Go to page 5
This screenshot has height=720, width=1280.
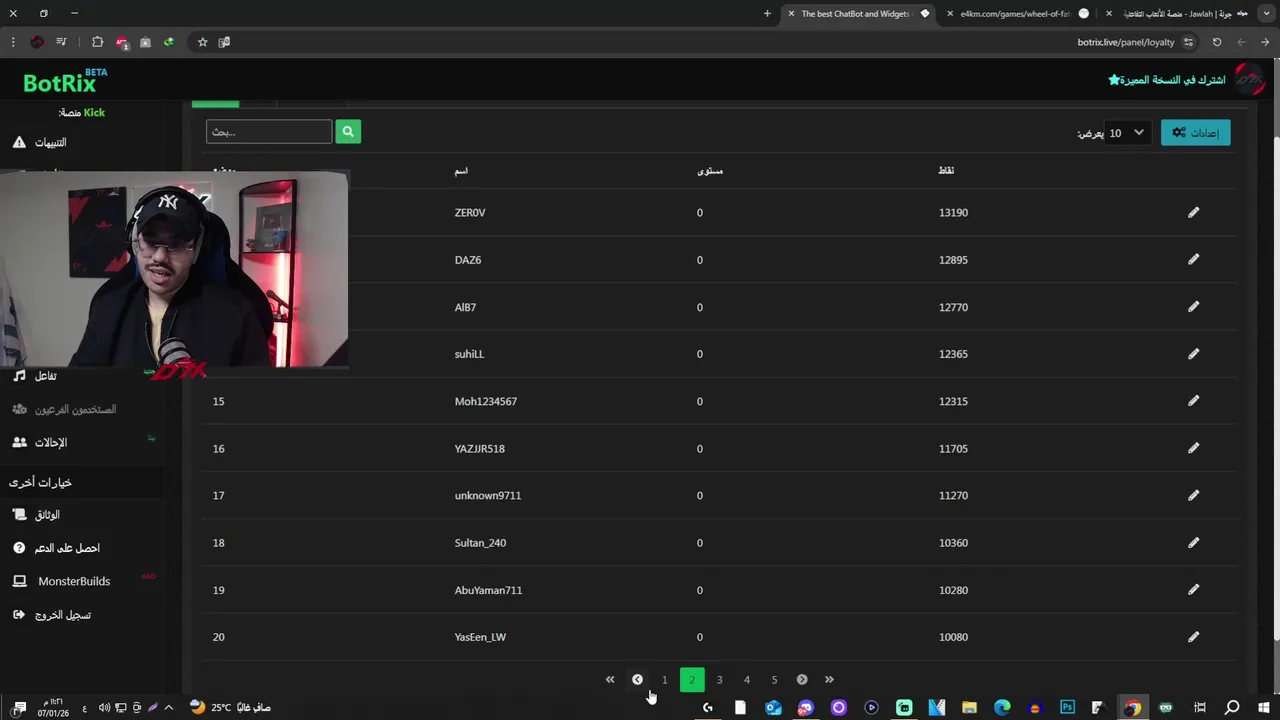coord(774,680)
